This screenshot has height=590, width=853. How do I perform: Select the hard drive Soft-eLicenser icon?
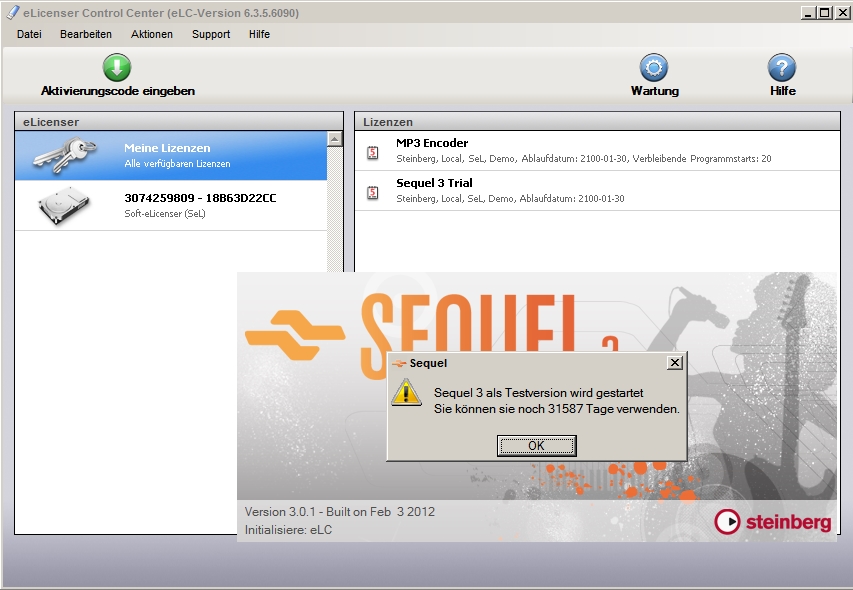64,206
